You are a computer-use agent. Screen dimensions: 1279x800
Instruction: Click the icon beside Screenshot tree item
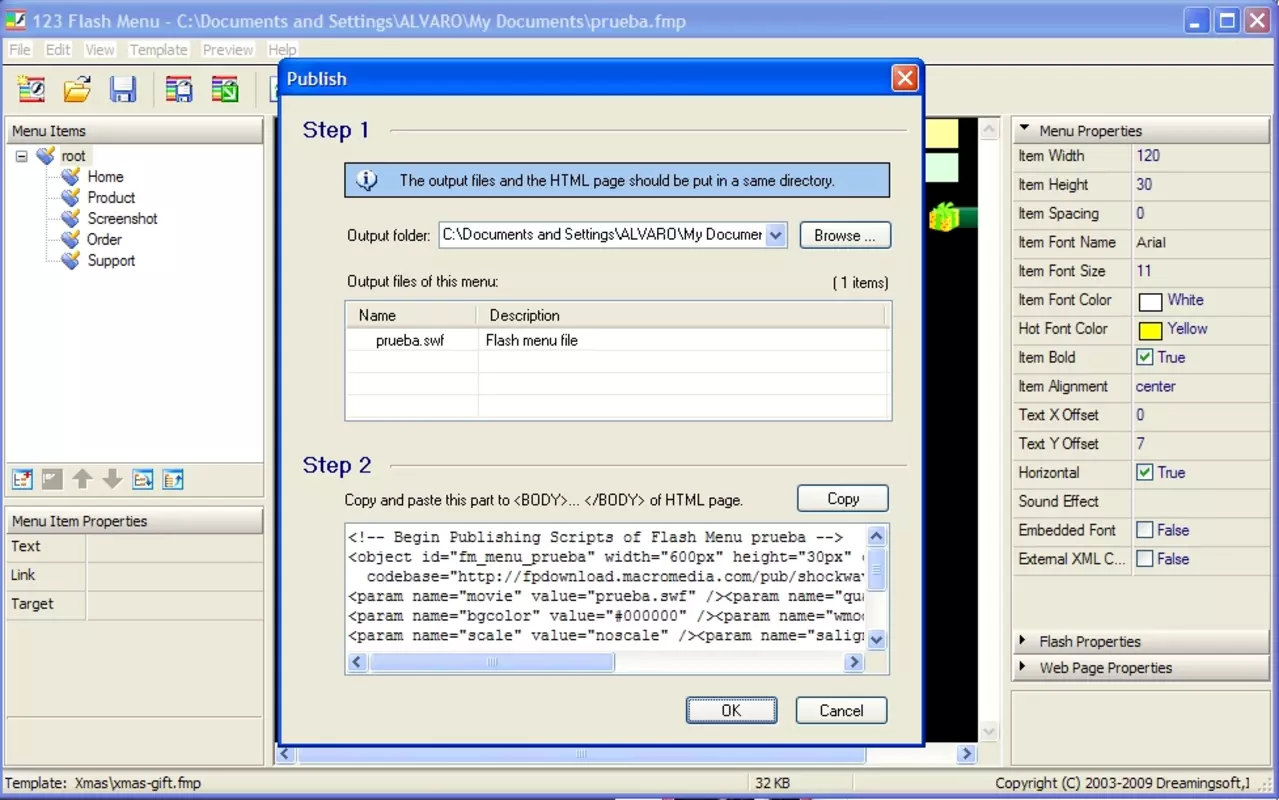[x=70, y=218]
